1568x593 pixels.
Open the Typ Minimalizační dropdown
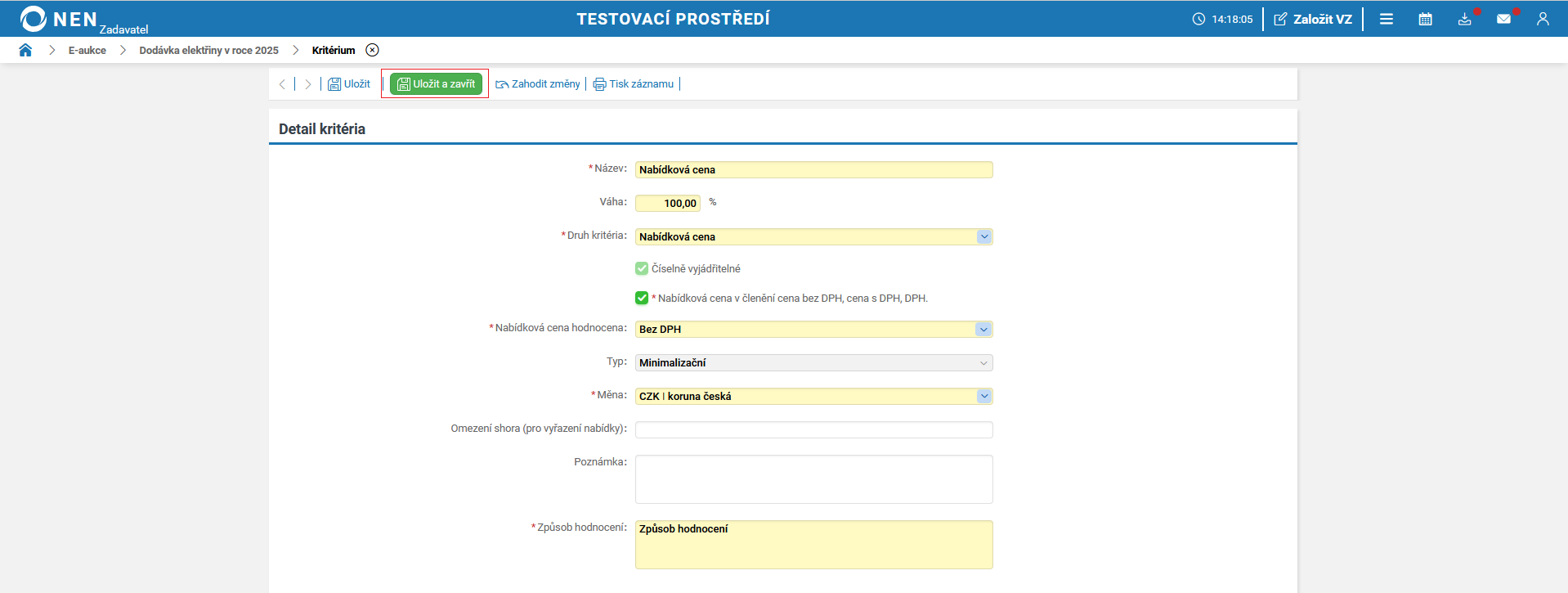pos(983,362)
